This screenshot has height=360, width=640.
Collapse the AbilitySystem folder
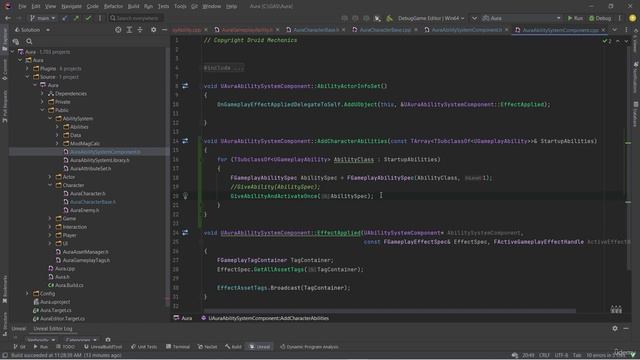click(50, 118)
